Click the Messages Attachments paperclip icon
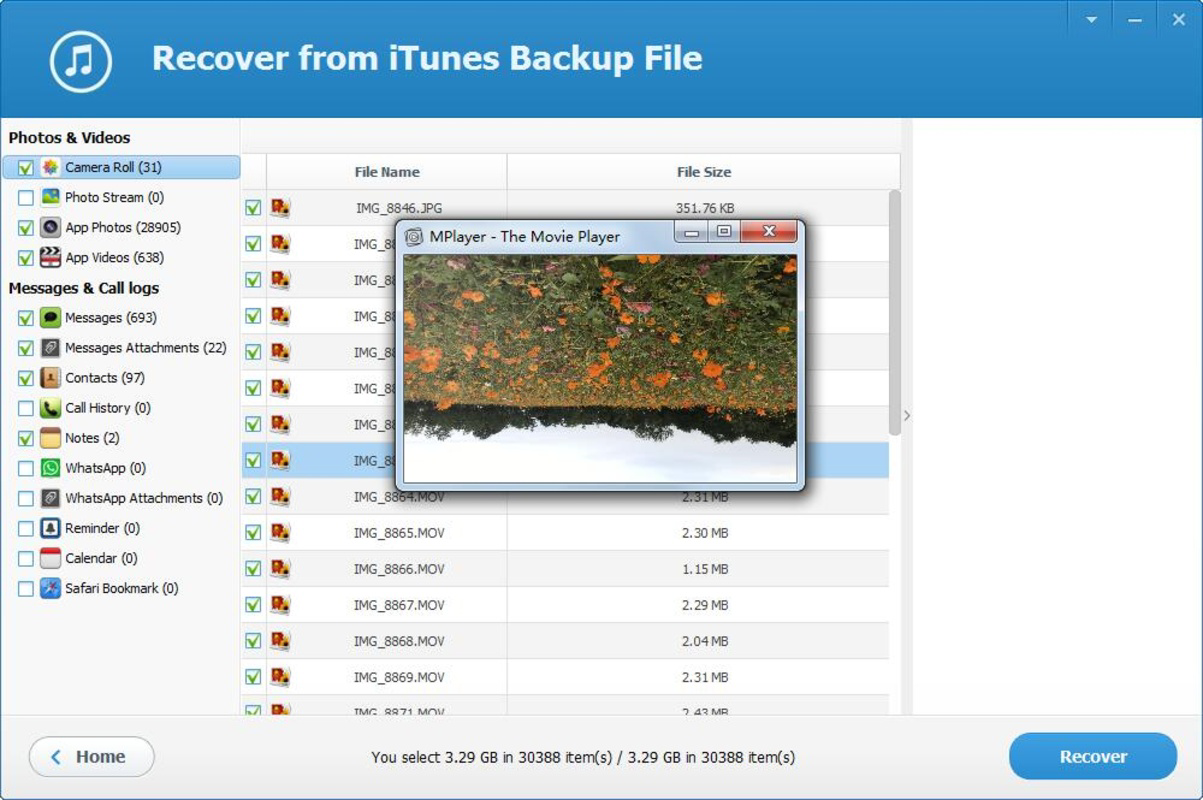The image size is (1203, 800). 50,348
